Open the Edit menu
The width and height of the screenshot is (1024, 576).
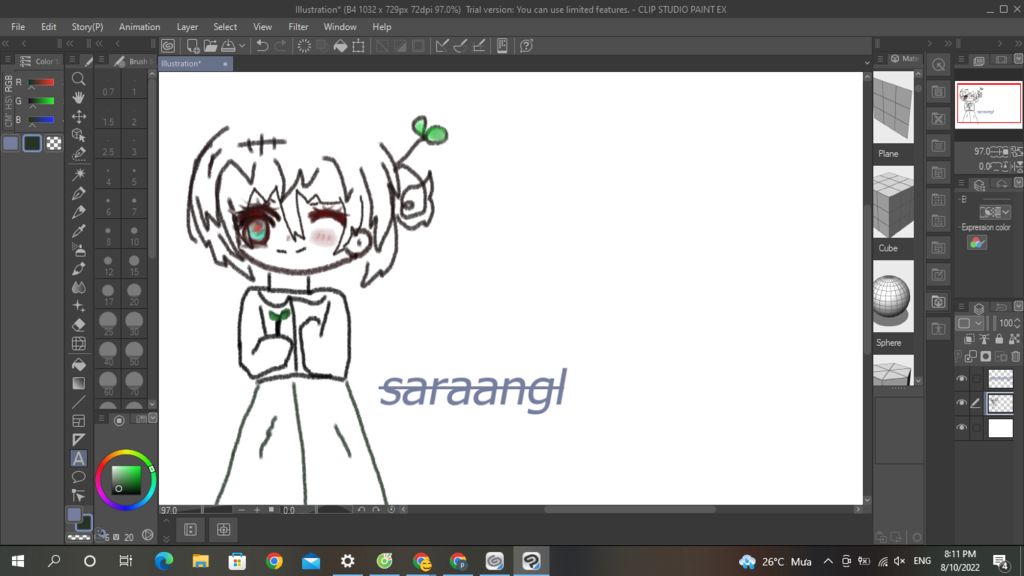[x=48, y=27]
